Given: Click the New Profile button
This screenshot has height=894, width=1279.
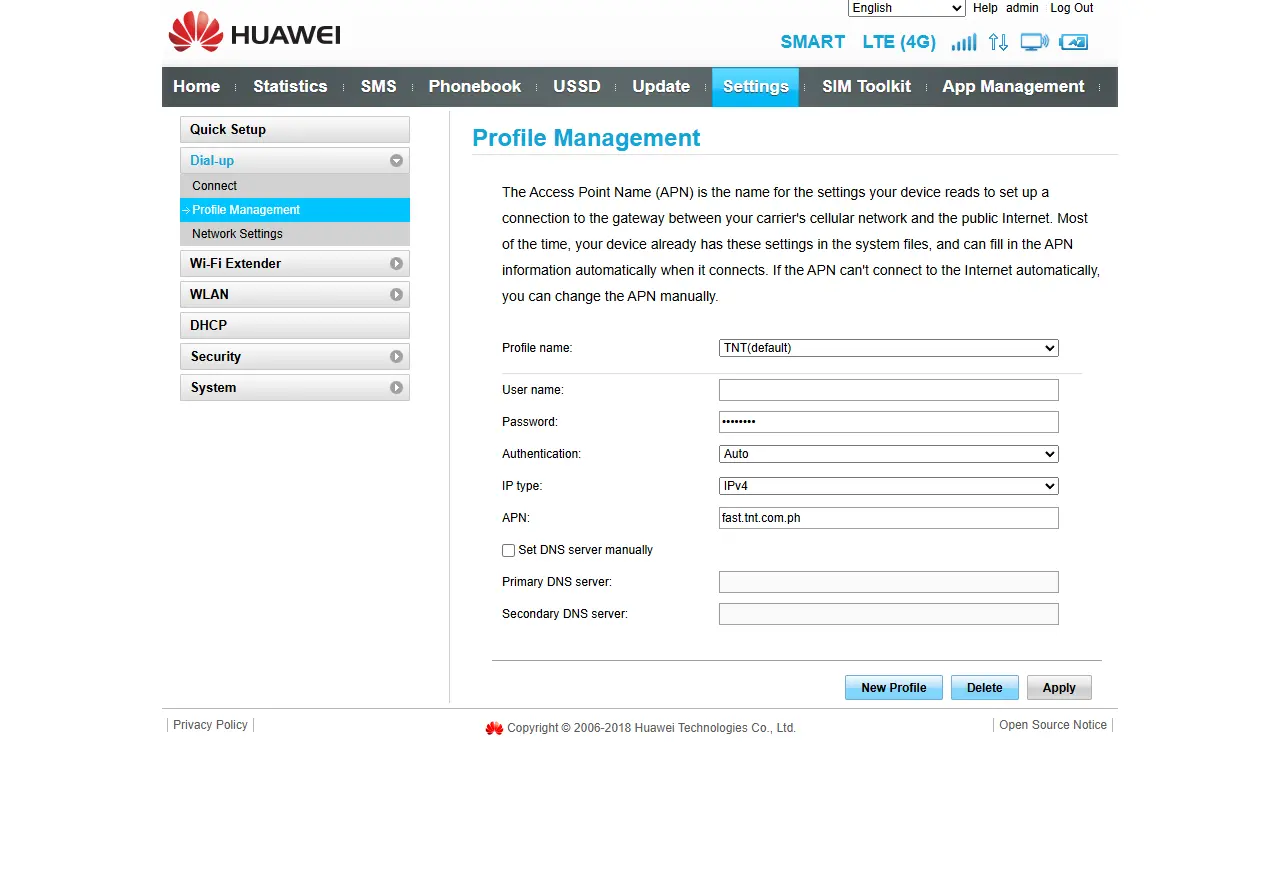Looking at the screenshot, I should pyautogui.click(x=893, y=688).
